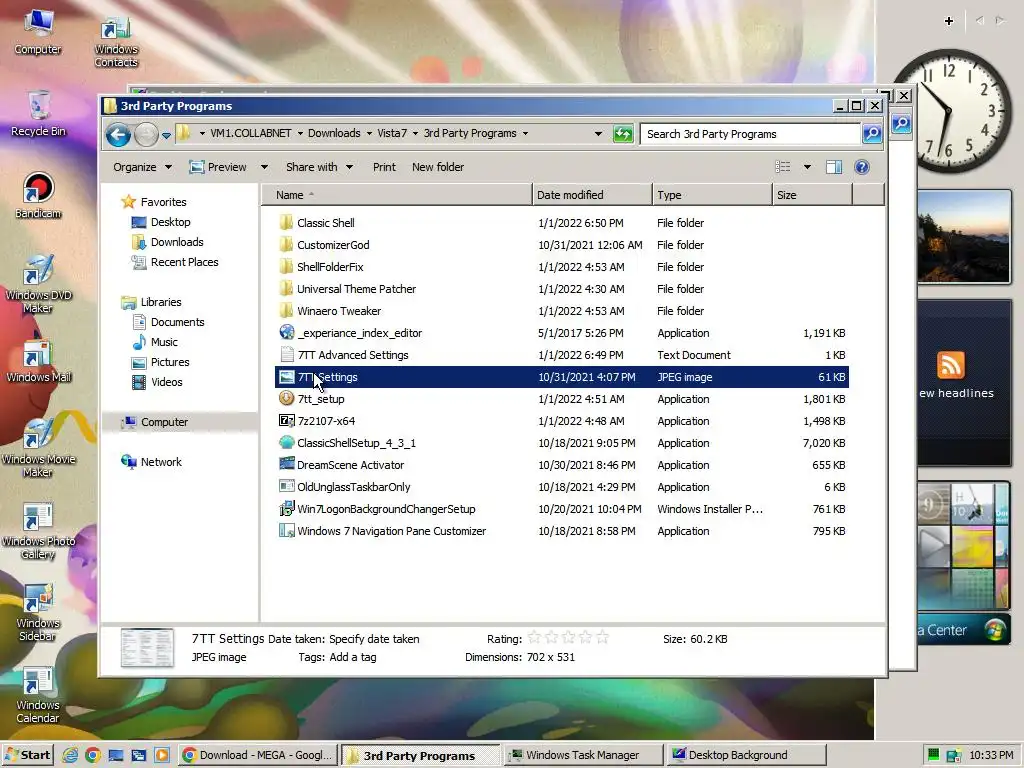The width and height of the screenshot is (1024, 768).
Task: Select ClassicShellSetup_4_3_1 file
Action: click(x=562, y=443)
